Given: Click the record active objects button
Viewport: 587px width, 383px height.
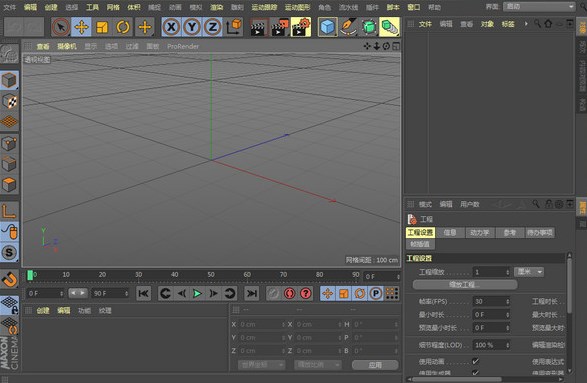Looking at the screenshot, I should coord(289,294).
